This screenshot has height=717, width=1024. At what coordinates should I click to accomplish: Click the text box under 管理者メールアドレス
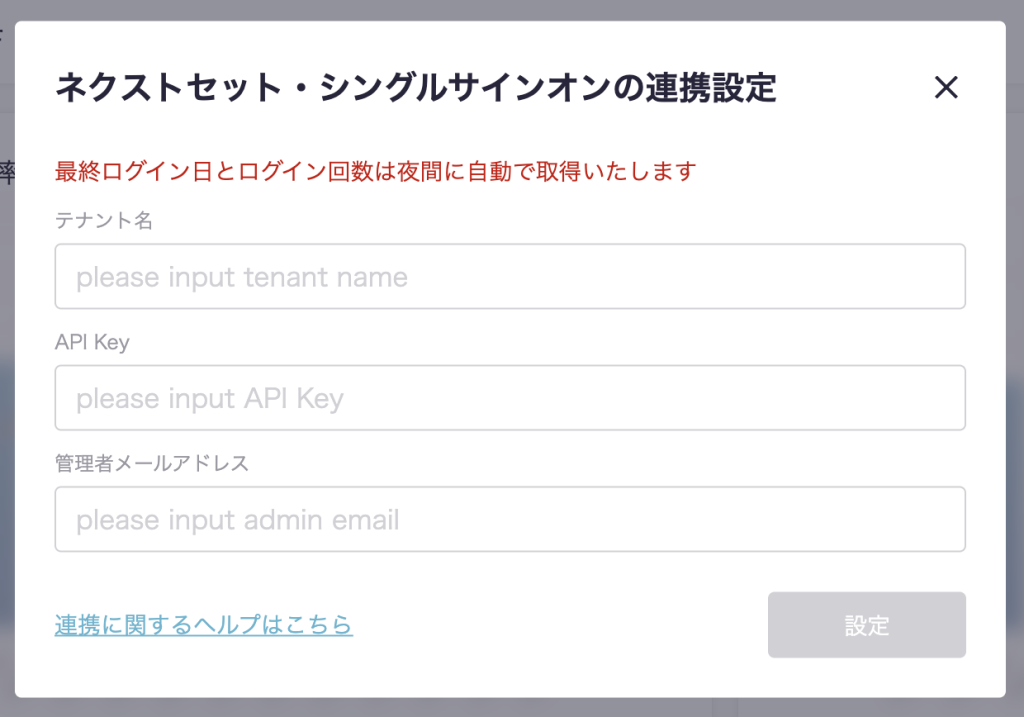click(510, 519)
